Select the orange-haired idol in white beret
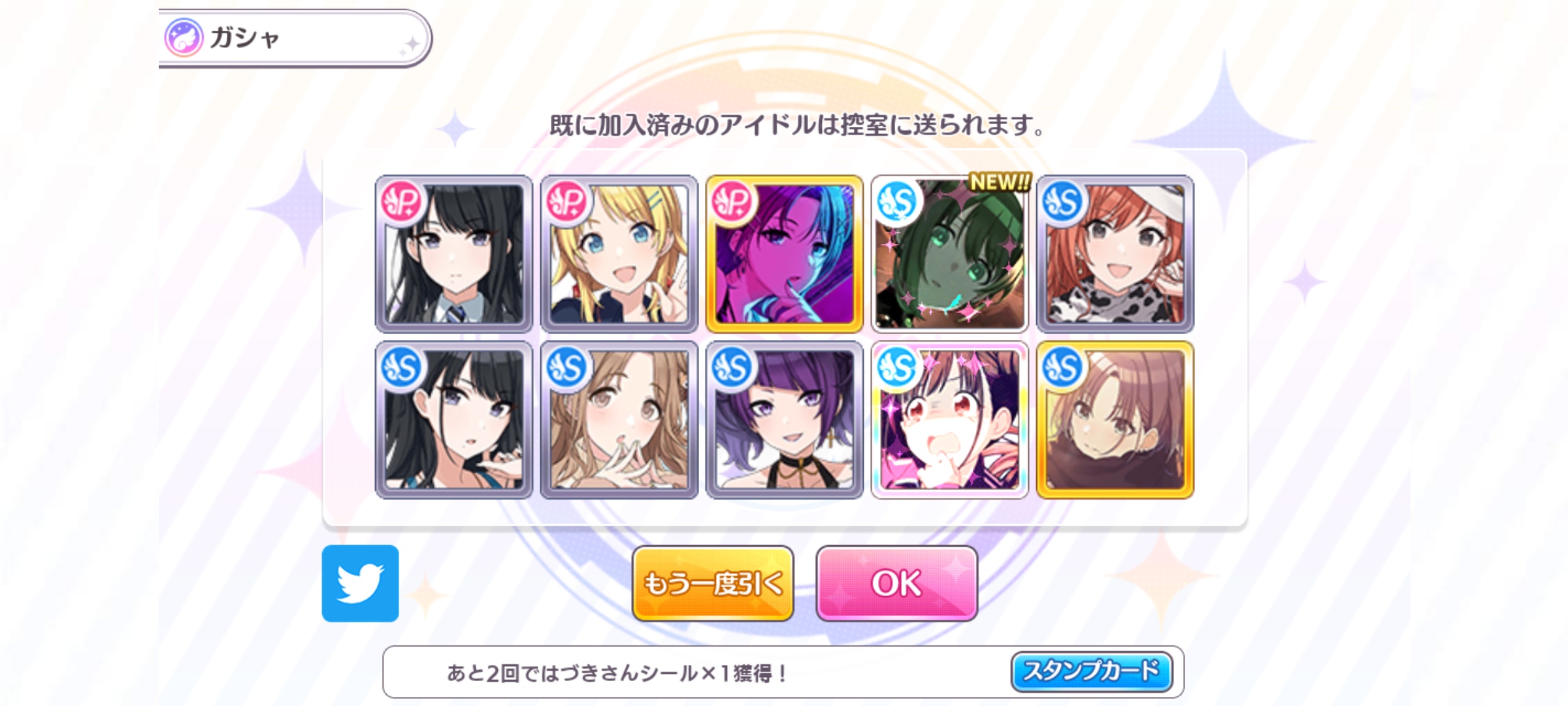The image size is (1568, 706). click(1115, 254)
